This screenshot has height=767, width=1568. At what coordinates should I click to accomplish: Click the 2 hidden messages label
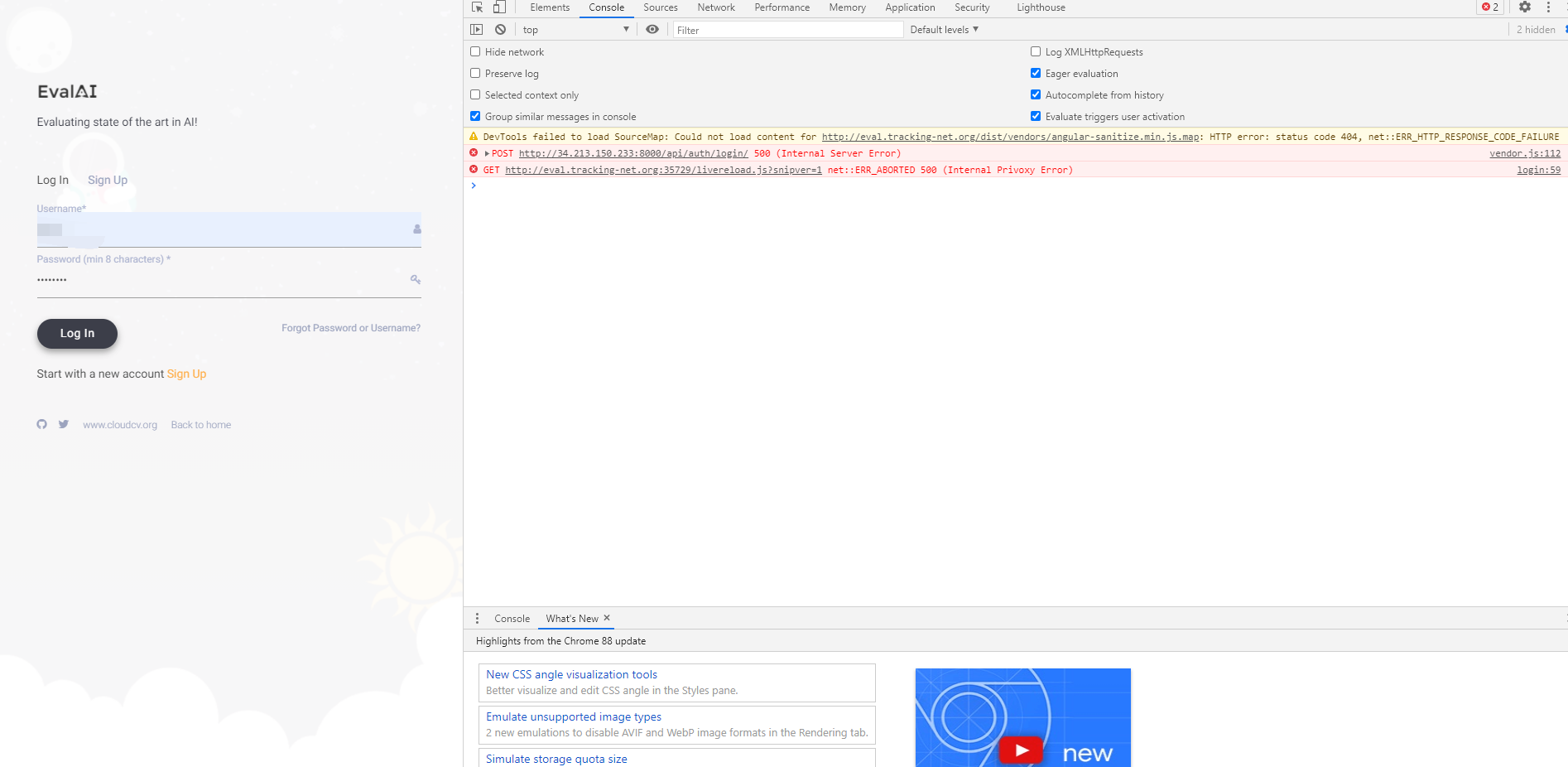(x=1536, y=30)
